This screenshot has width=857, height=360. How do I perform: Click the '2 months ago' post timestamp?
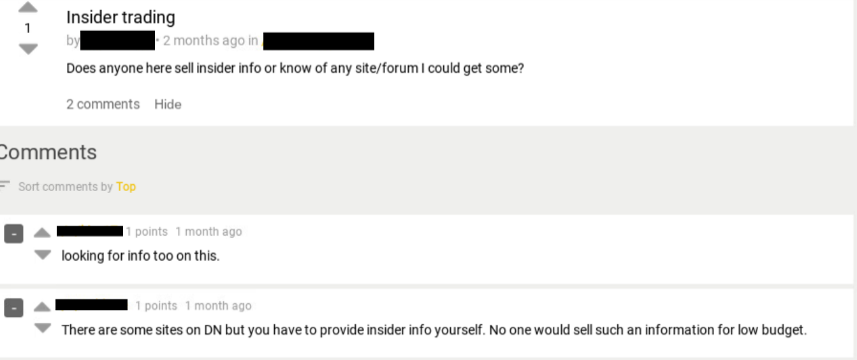(x=204, y=41)
